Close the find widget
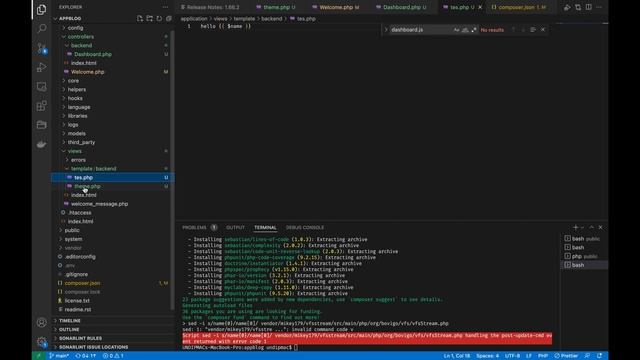640x360 pixels. coord(543,30)
